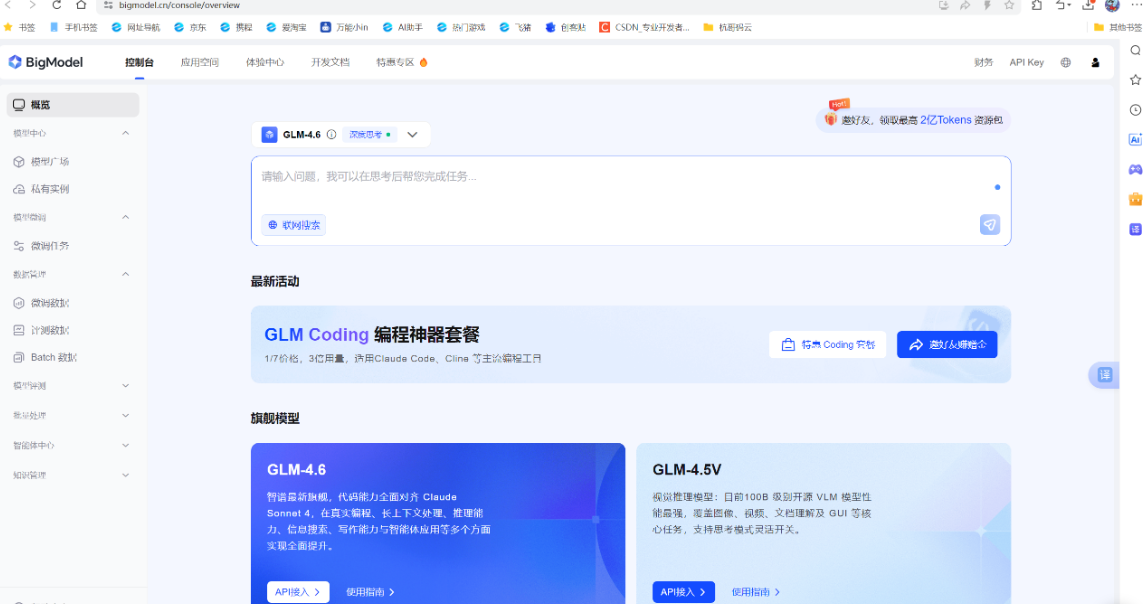Toggle the 深度思考 deep thinking switch
Screen dimensions: 1148x604
coord(370,134)
